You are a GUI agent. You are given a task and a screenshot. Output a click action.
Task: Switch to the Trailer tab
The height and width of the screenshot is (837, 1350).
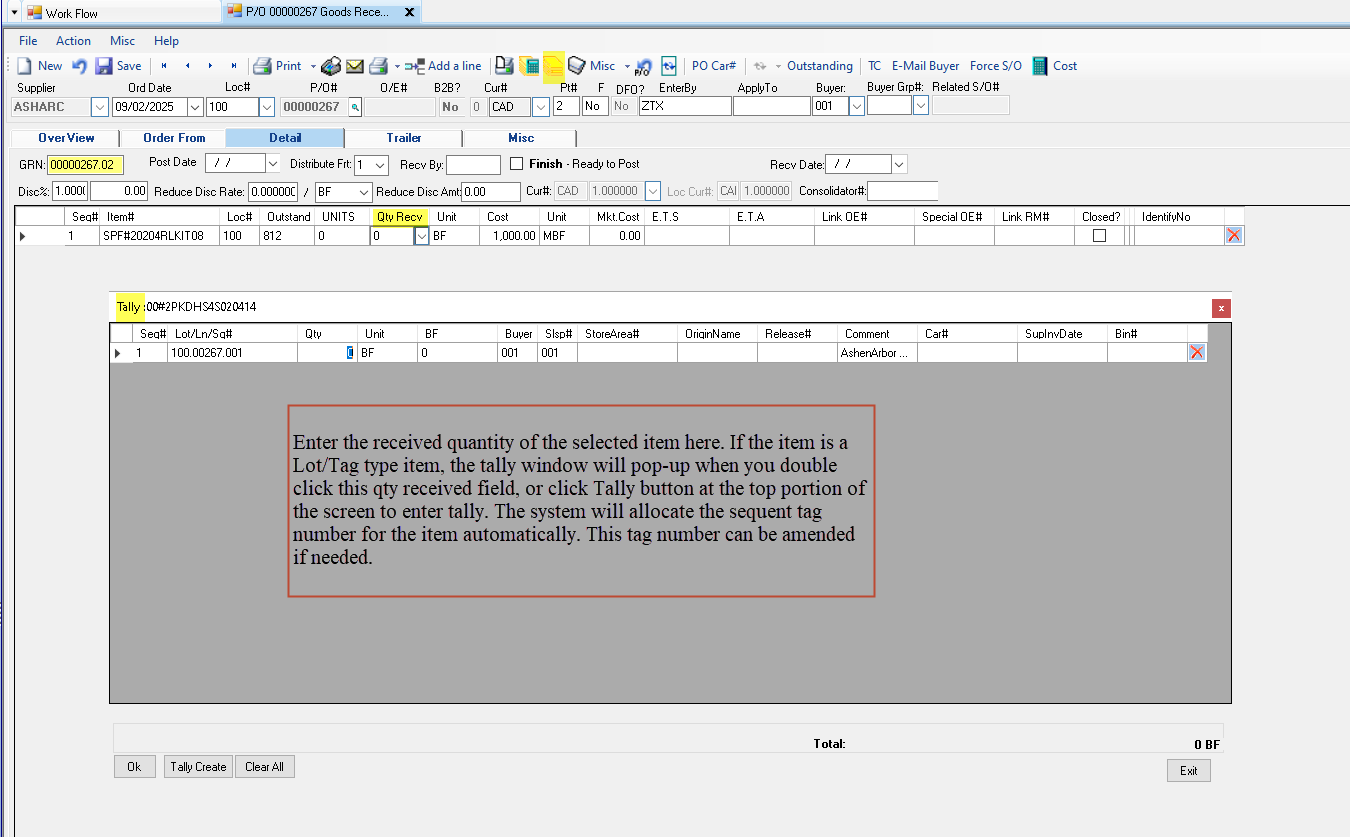(x=404, y=138)
